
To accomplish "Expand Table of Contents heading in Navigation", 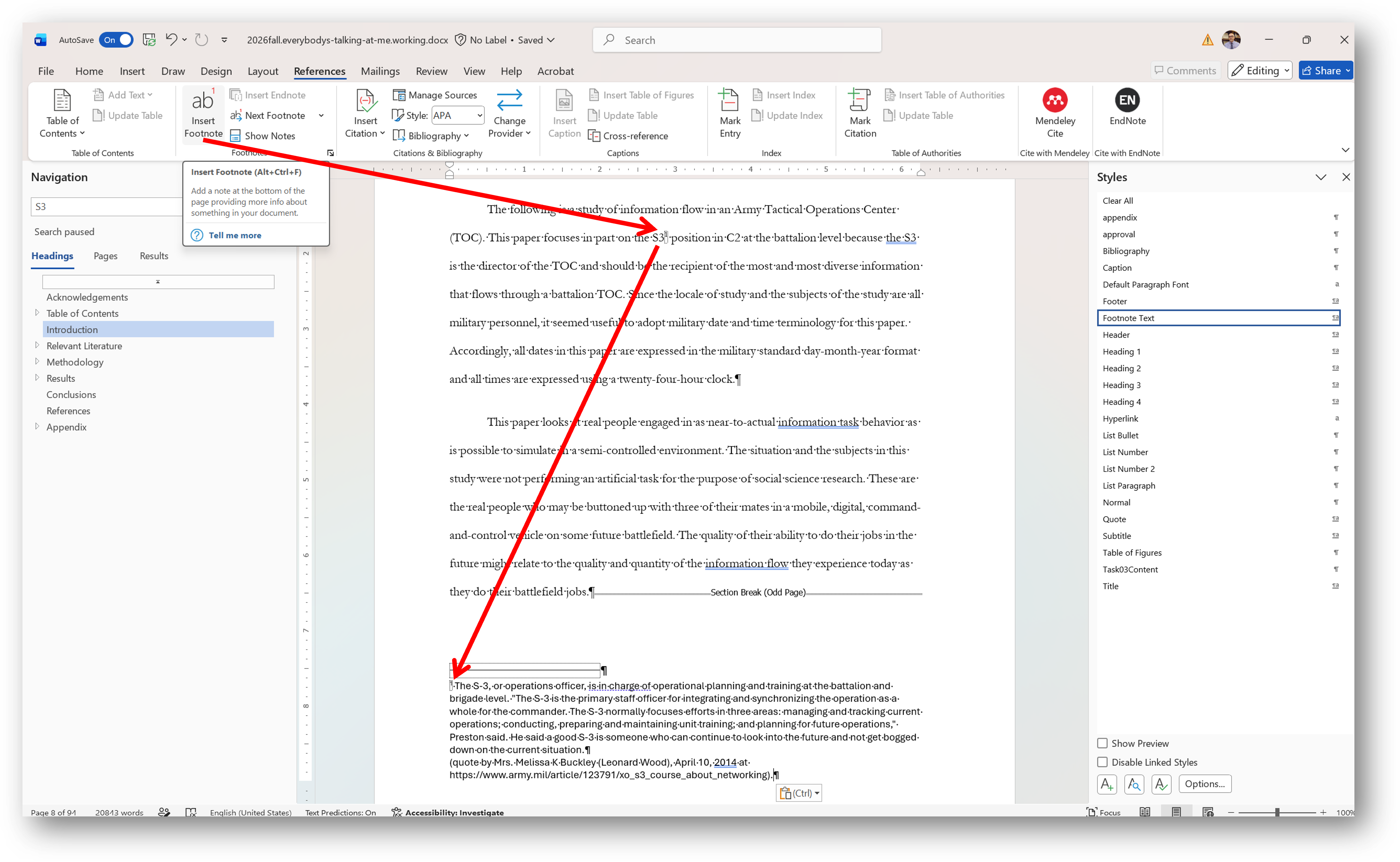I will (x=37, y=313).
